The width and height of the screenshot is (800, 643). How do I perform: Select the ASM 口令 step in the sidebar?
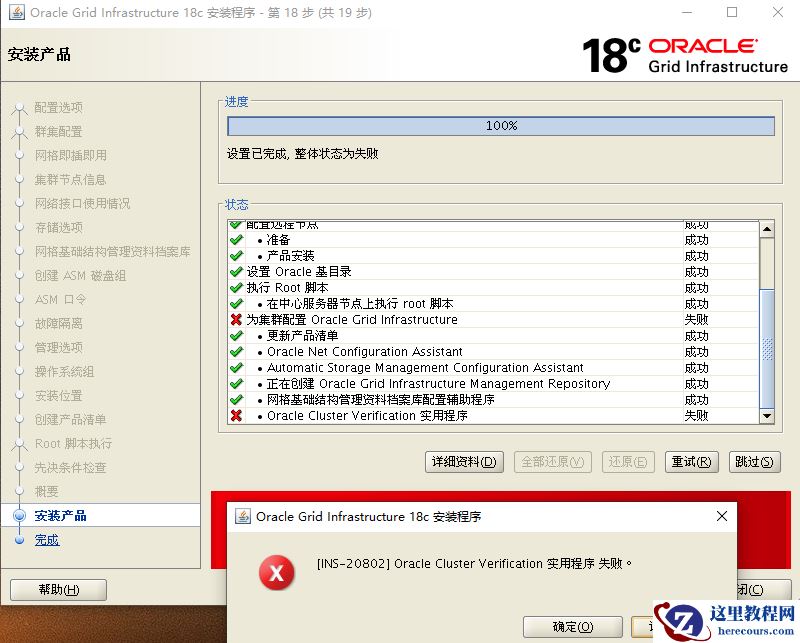(x=60, y=300)
